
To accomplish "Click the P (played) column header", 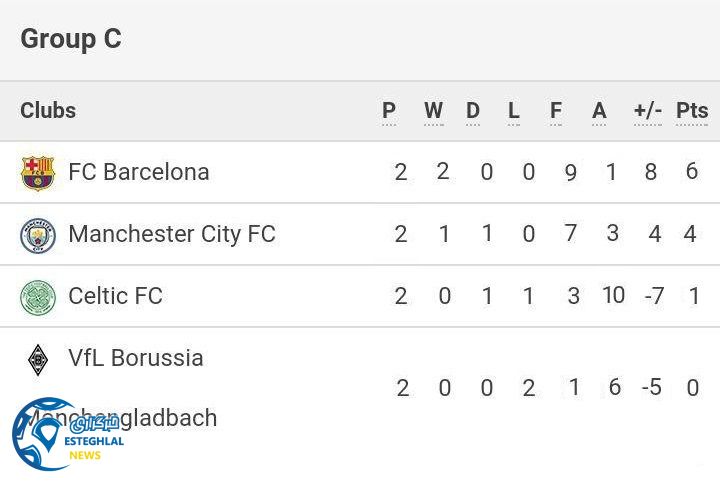I will pyautogui.click(x=389, y=111).
